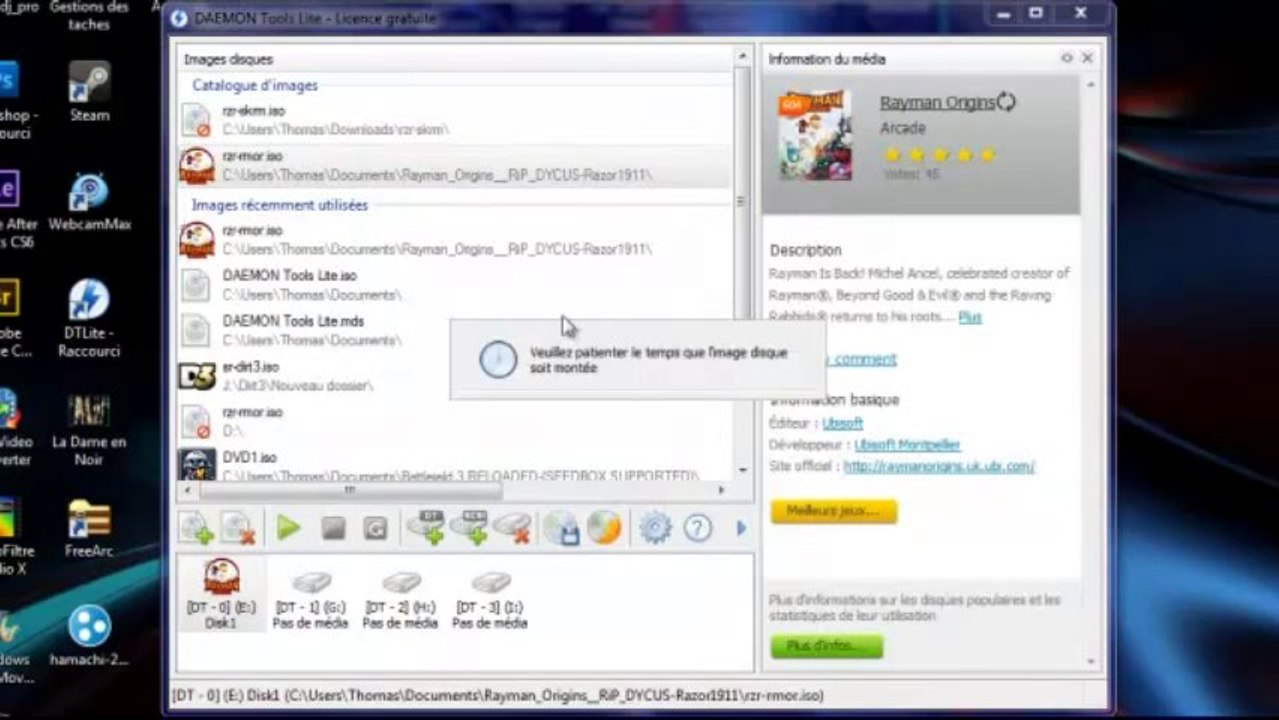Viewport: 1279px width, 720px height.
Task: Click the media panel scroll down arrow
Action: pyautogui.click(x=1090, y=661)
